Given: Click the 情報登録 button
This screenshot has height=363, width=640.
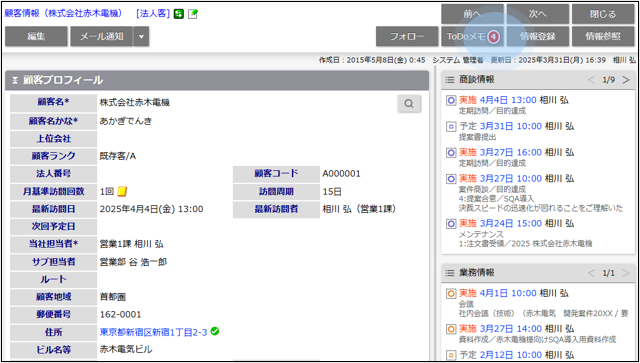Looking at the screenshot, I should (x=538, y=36).
